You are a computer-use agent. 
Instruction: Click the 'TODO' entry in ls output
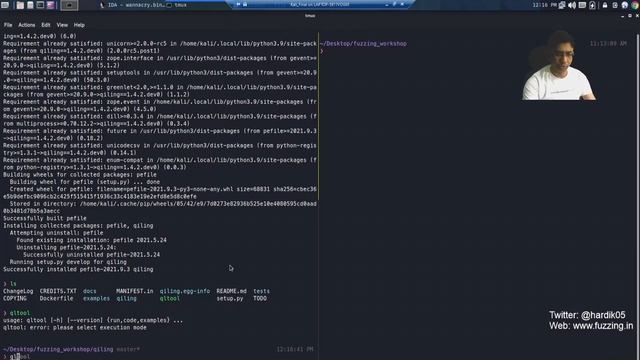(x=260, y=298)
